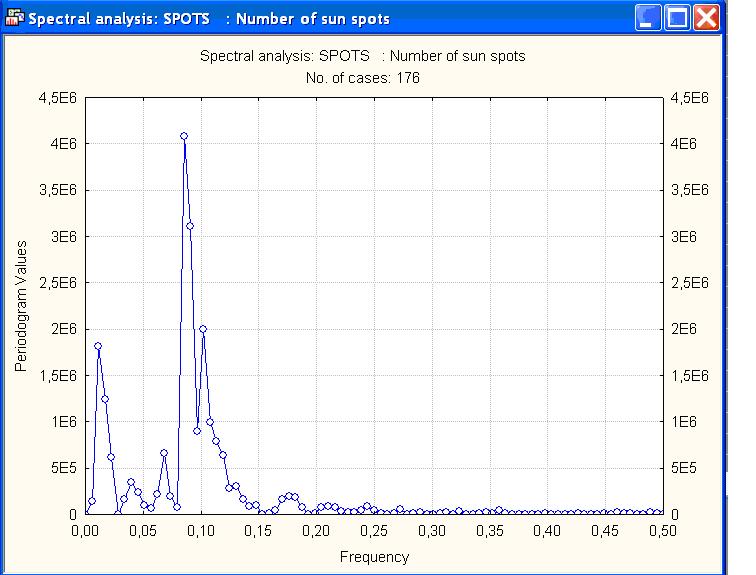
Task: Click the Spectral analysis window app icon
Action: 14,18
